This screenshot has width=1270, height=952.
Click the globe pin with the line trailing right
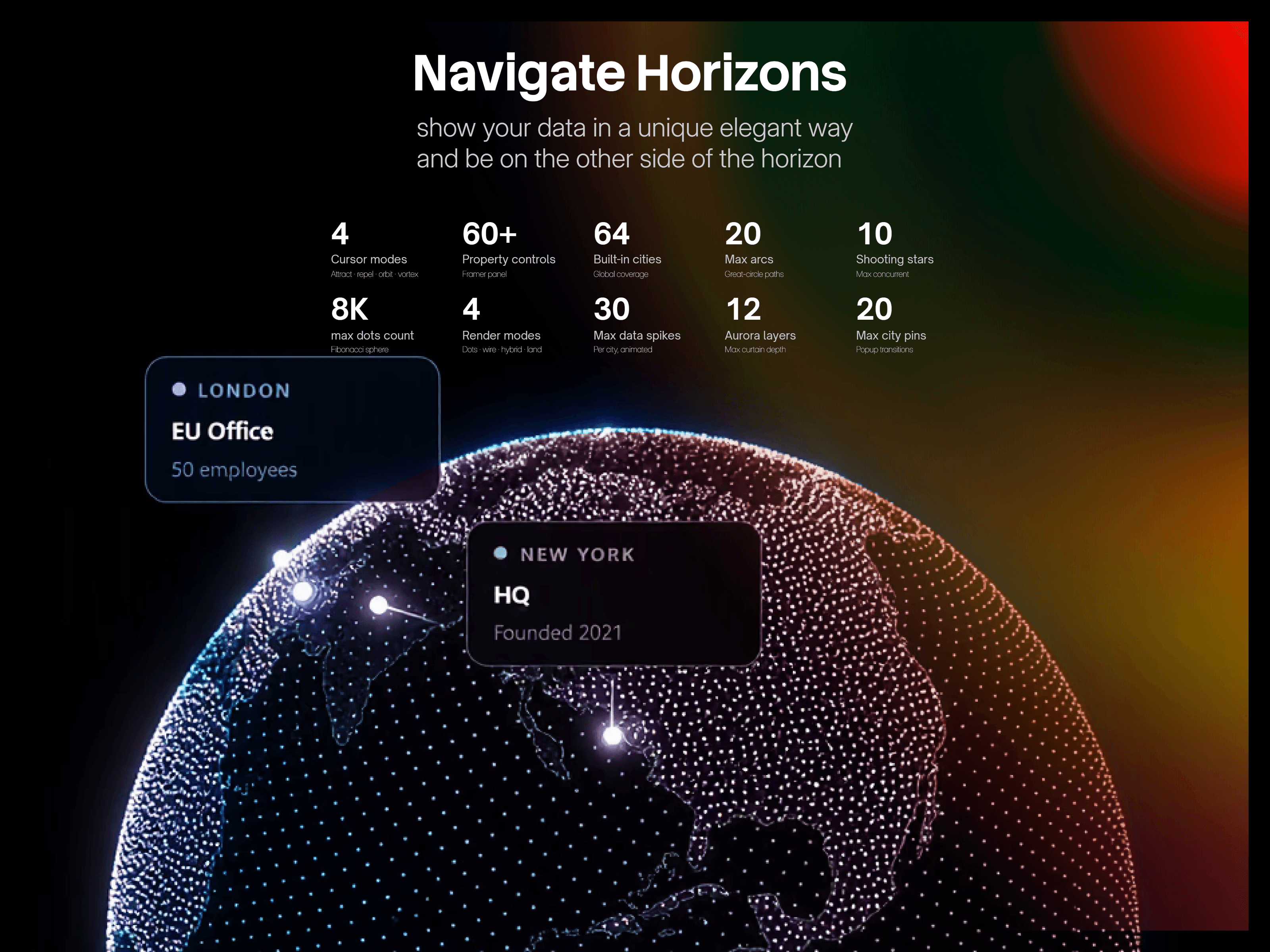pos(378,605)
